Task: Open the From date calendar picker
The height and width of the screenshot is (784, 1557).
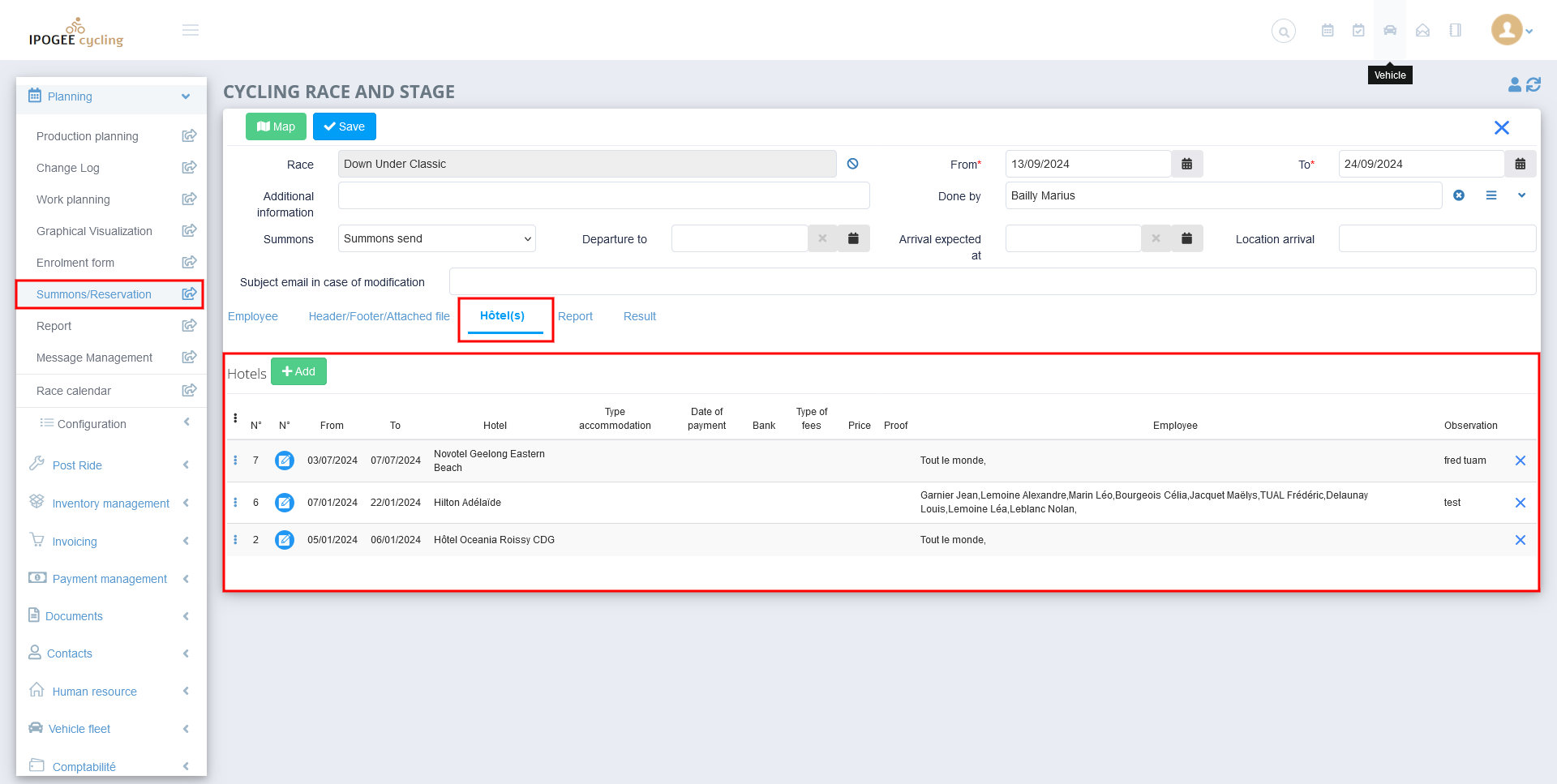Action: 1186,164
